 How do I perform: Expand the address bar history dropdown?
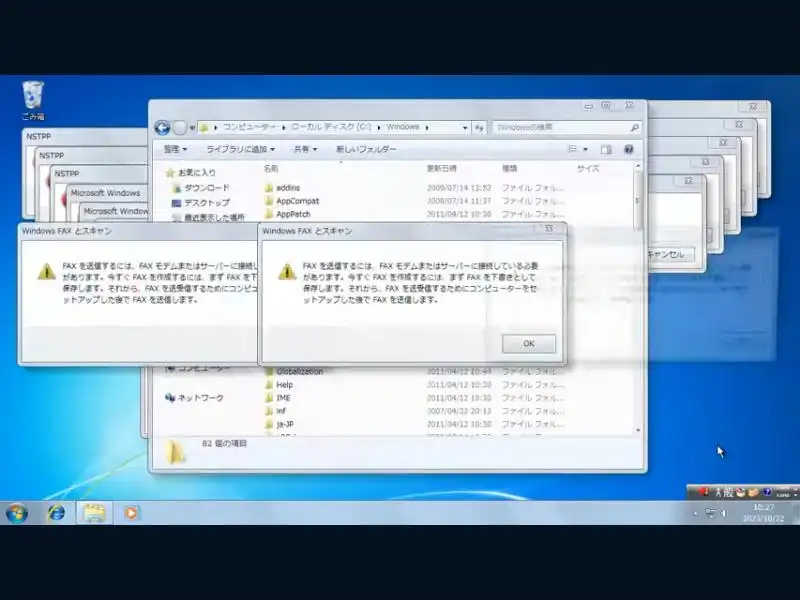pyautogui.click(x=465, y=128)
